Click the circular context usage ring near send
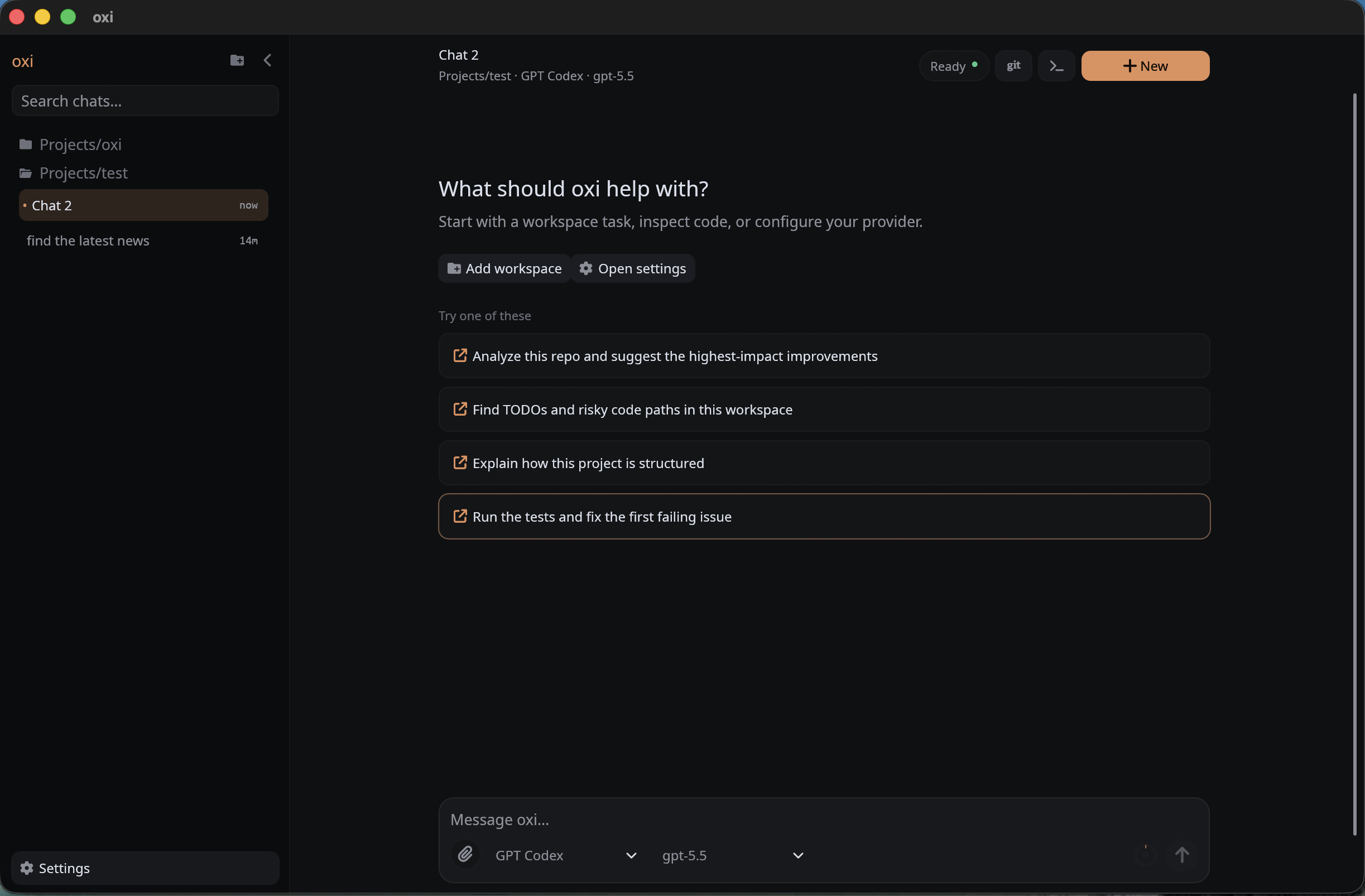Viewport: 1365px width, 896px height. (1145, 854)
